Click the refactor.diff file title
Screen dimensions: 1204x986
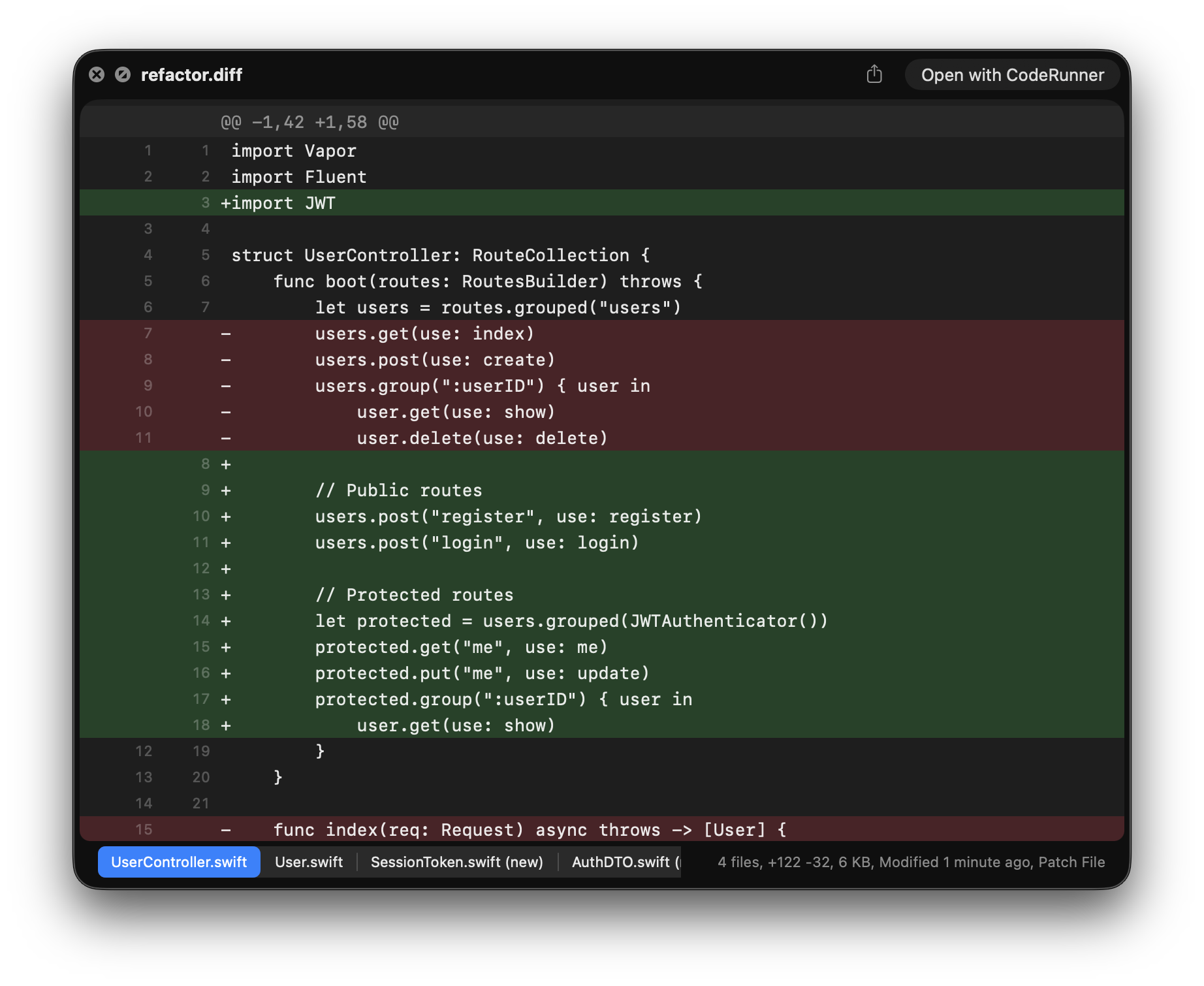tap(191, 75)
